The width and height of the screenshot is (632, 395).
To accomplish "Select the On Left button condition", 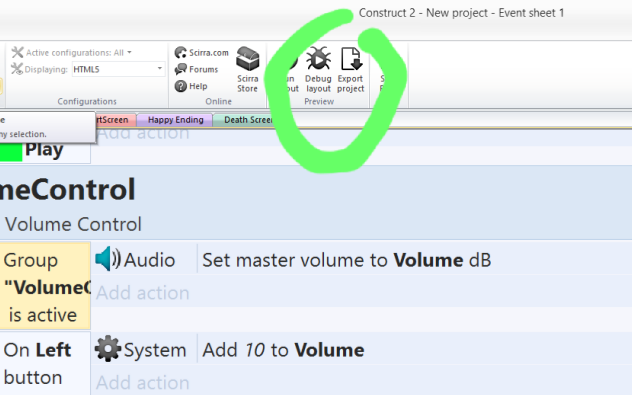I will [x=45, y=364].
